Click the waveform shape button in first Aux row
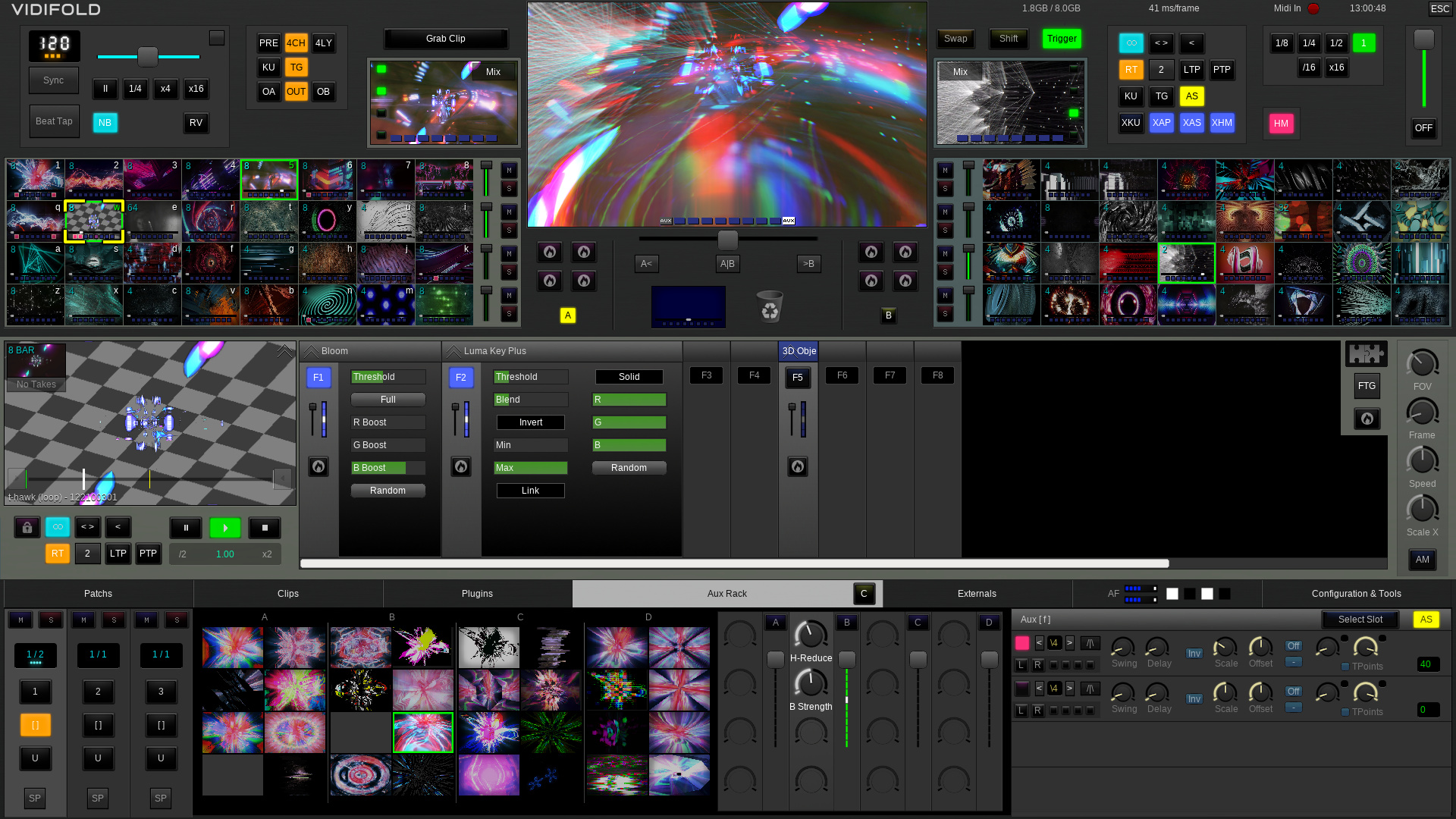 1090,643
